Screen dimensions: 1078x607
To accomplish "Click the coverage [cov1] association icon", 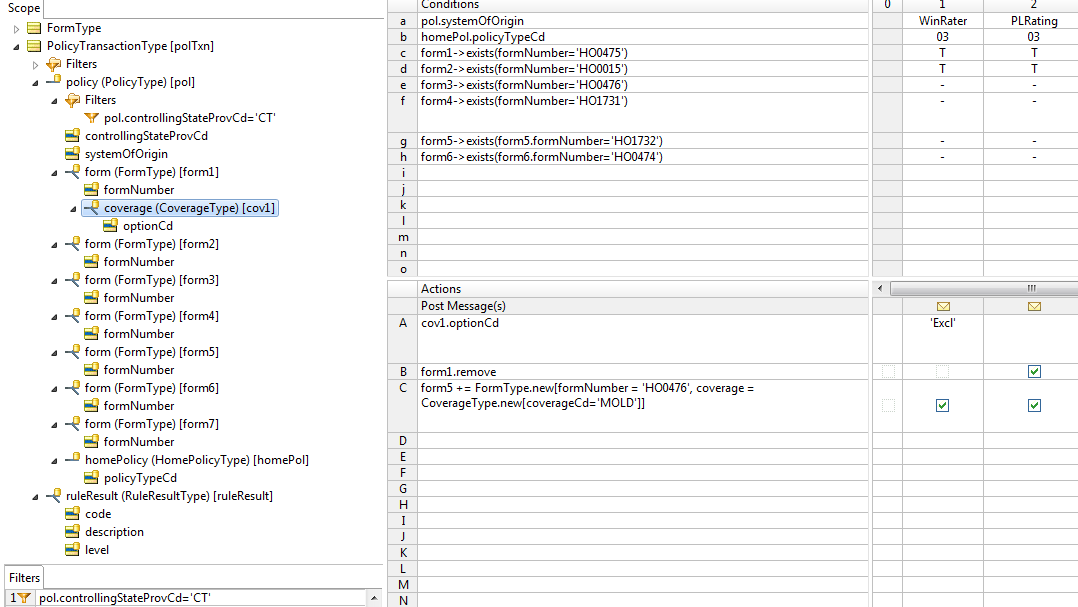I will [x=91, y=208].
